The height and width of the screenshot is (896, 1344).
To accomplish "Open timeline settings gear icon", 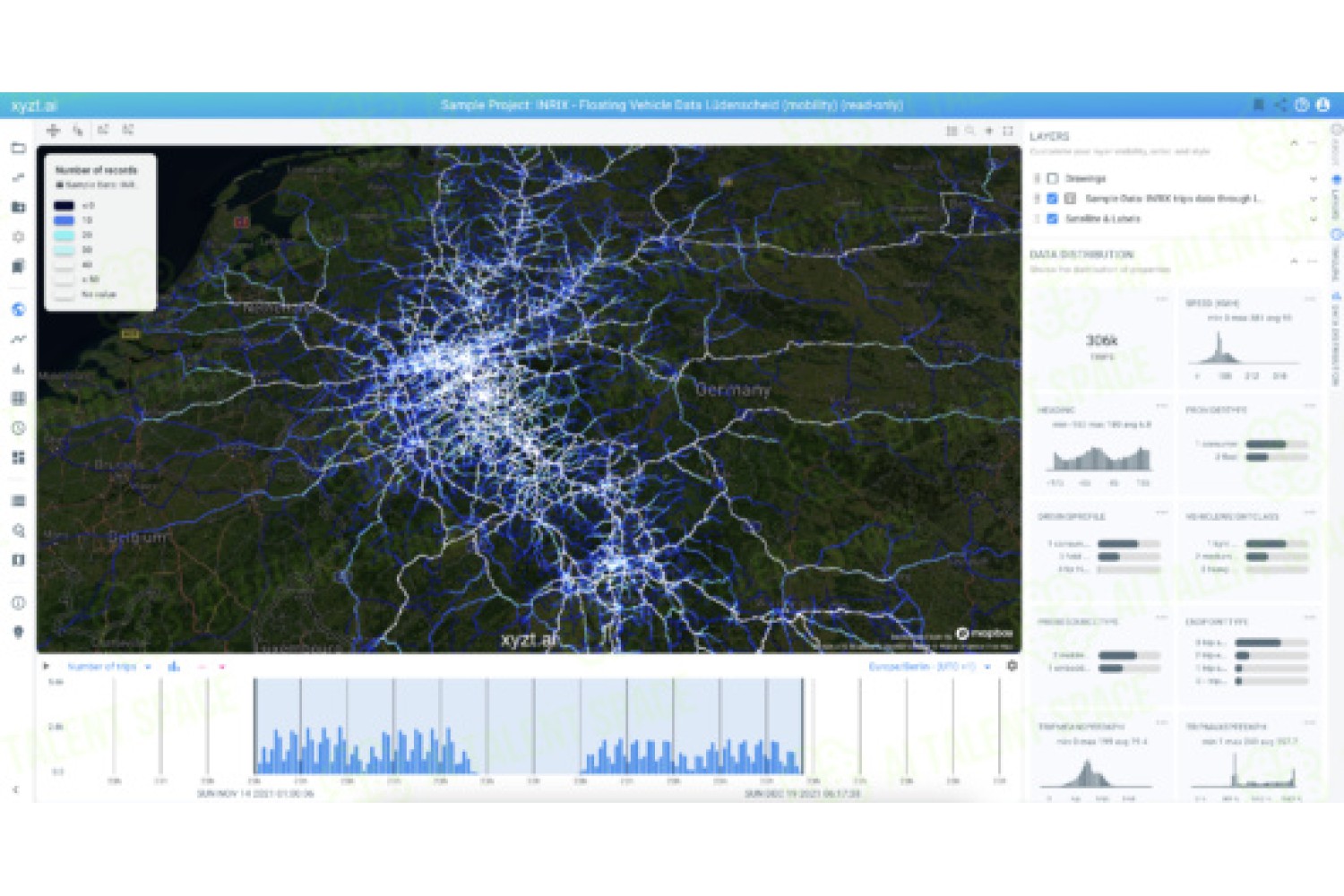I will click(x=1012, y=666).
